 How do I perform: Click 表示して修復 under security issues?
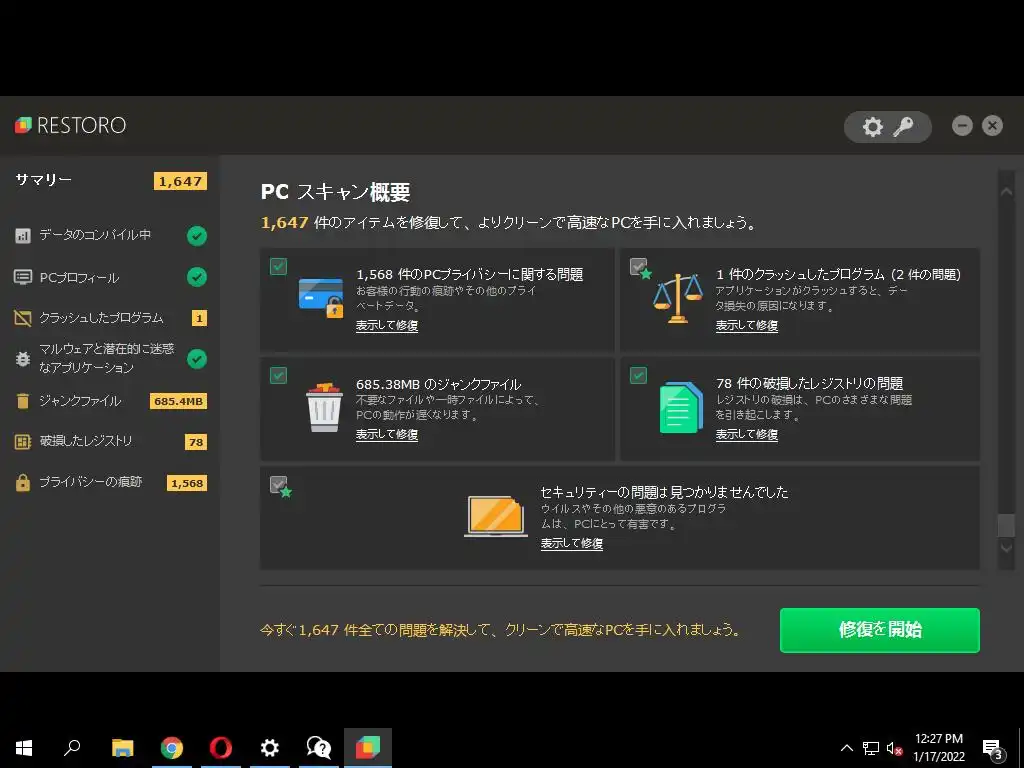tap(571, 543)
